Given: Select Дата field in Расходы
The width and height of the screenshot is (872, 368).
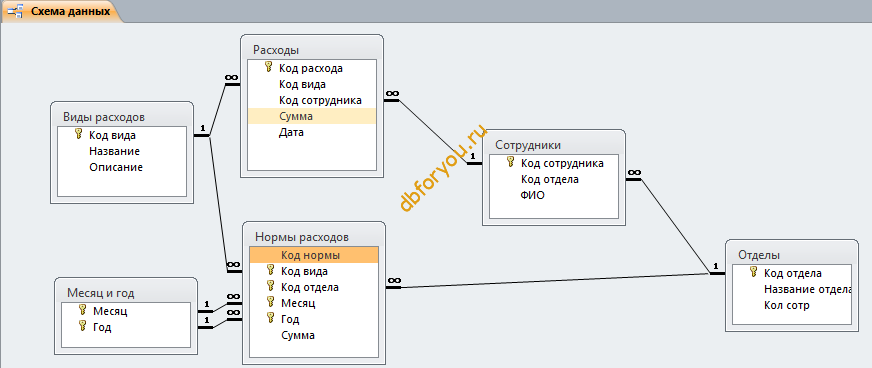Looking at the screenshot, I should (x=311, y=133).
